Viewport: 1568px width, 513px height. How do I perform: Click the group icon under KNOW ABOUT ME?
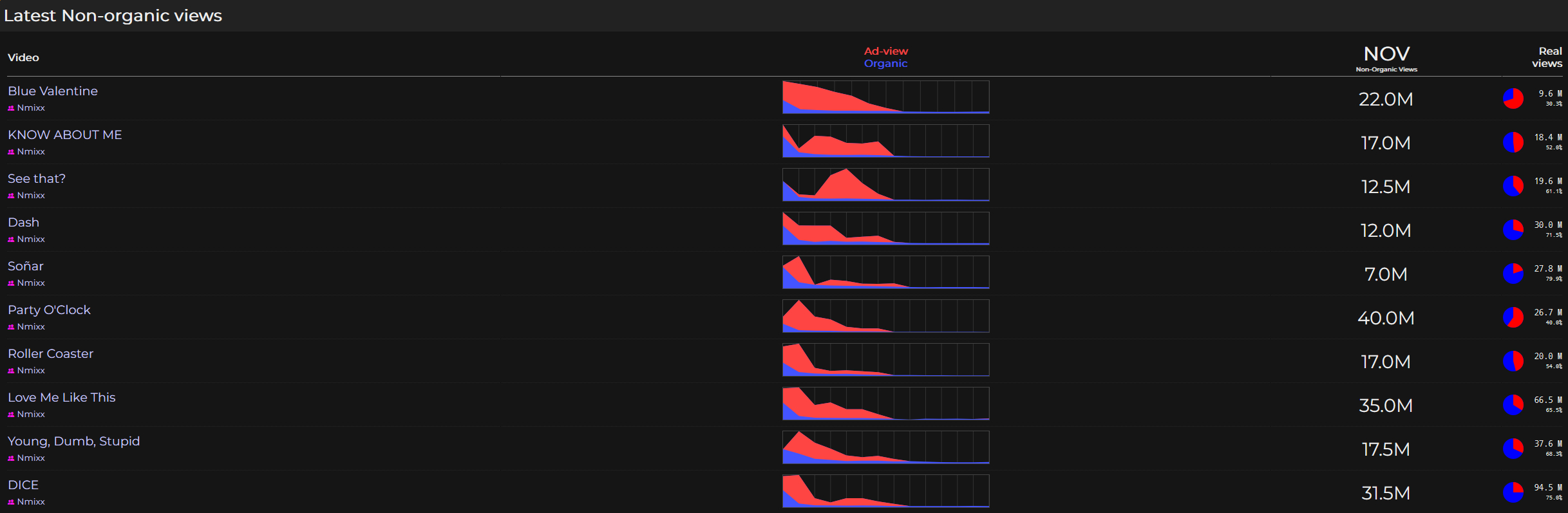pyautogui.click(x=11, y=152)
